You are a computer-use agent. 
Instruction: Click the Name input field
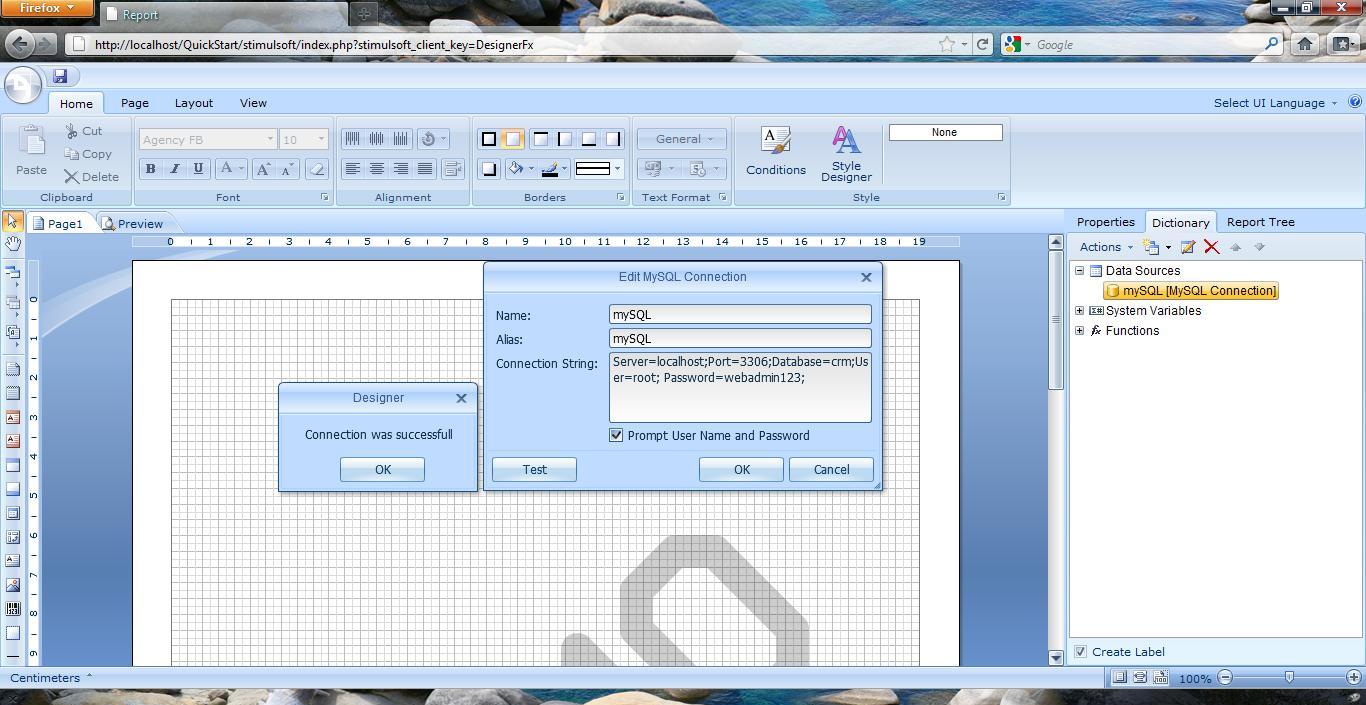pos(740,314)
